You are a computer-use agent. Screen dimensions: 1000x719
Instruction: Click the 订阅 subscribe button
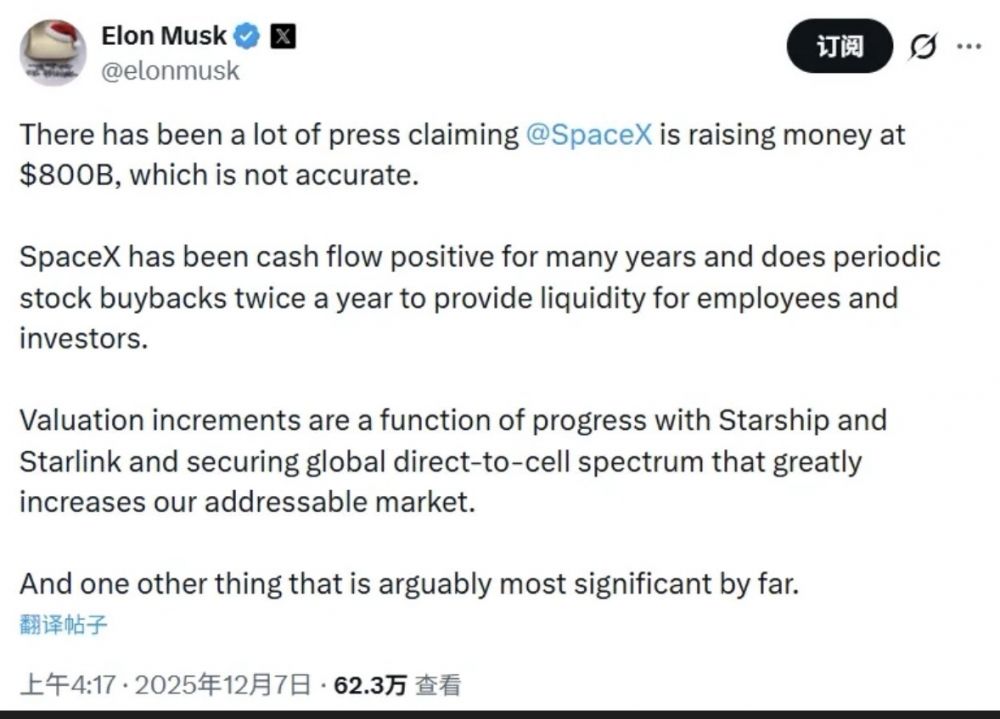tap(839, 46)
